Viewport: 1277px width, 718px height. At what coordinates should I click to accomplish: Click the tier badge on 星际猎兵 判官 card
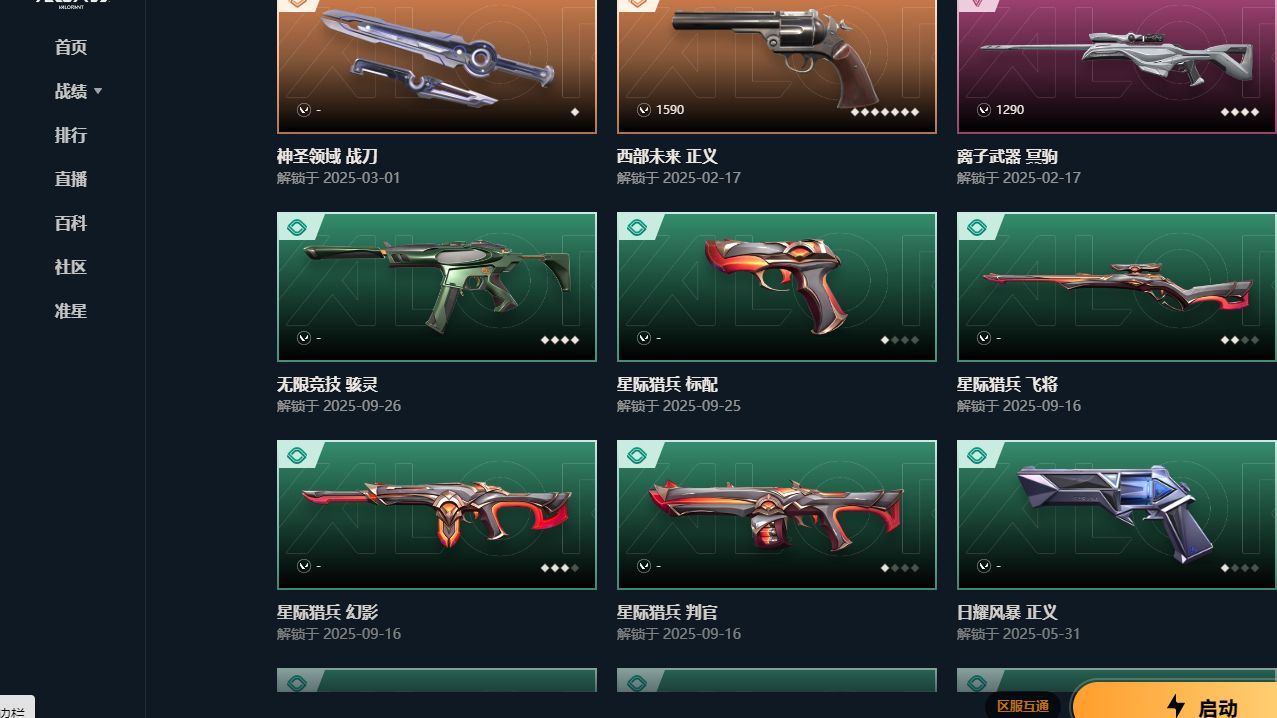637,456
